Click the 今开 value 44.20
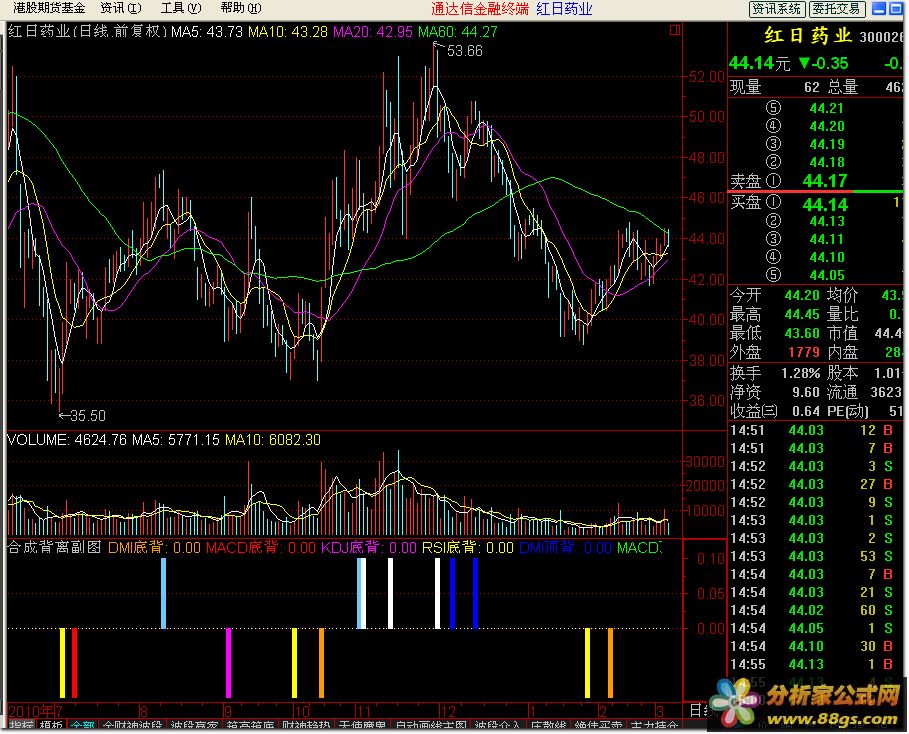 (x=802, y=296)
